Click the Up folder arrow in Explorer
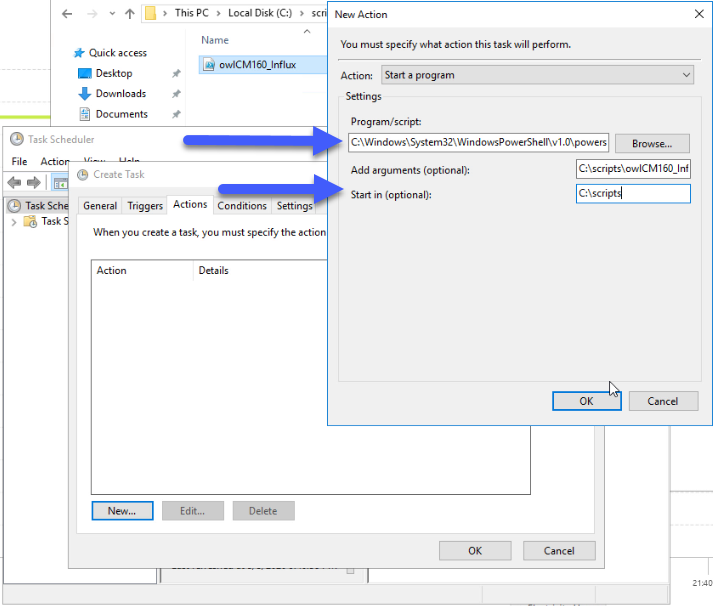 130,14
